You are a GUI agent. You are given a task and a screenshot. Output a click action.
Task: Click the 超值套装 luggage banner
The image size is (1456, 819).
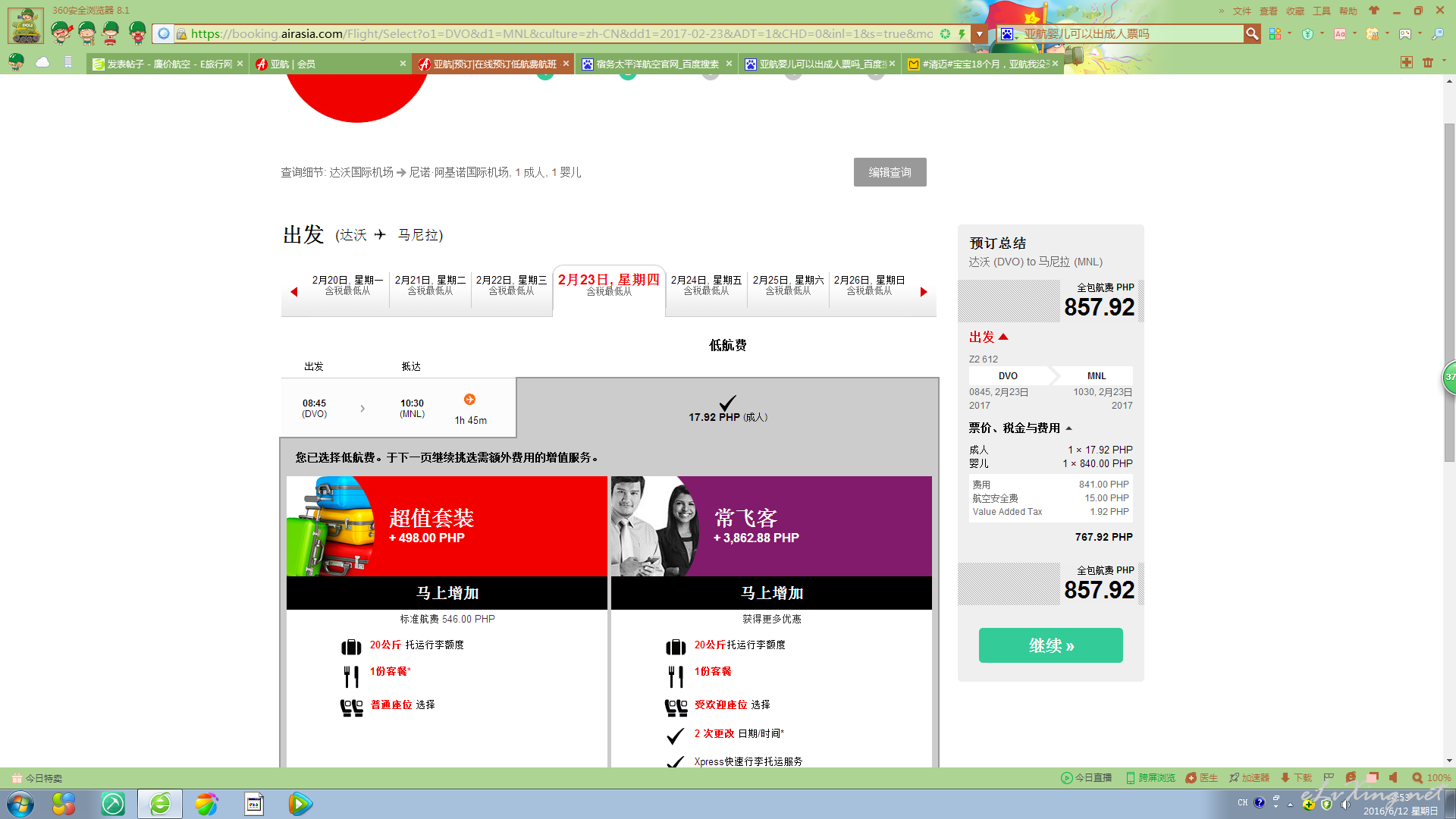click(x=447, y=526)
